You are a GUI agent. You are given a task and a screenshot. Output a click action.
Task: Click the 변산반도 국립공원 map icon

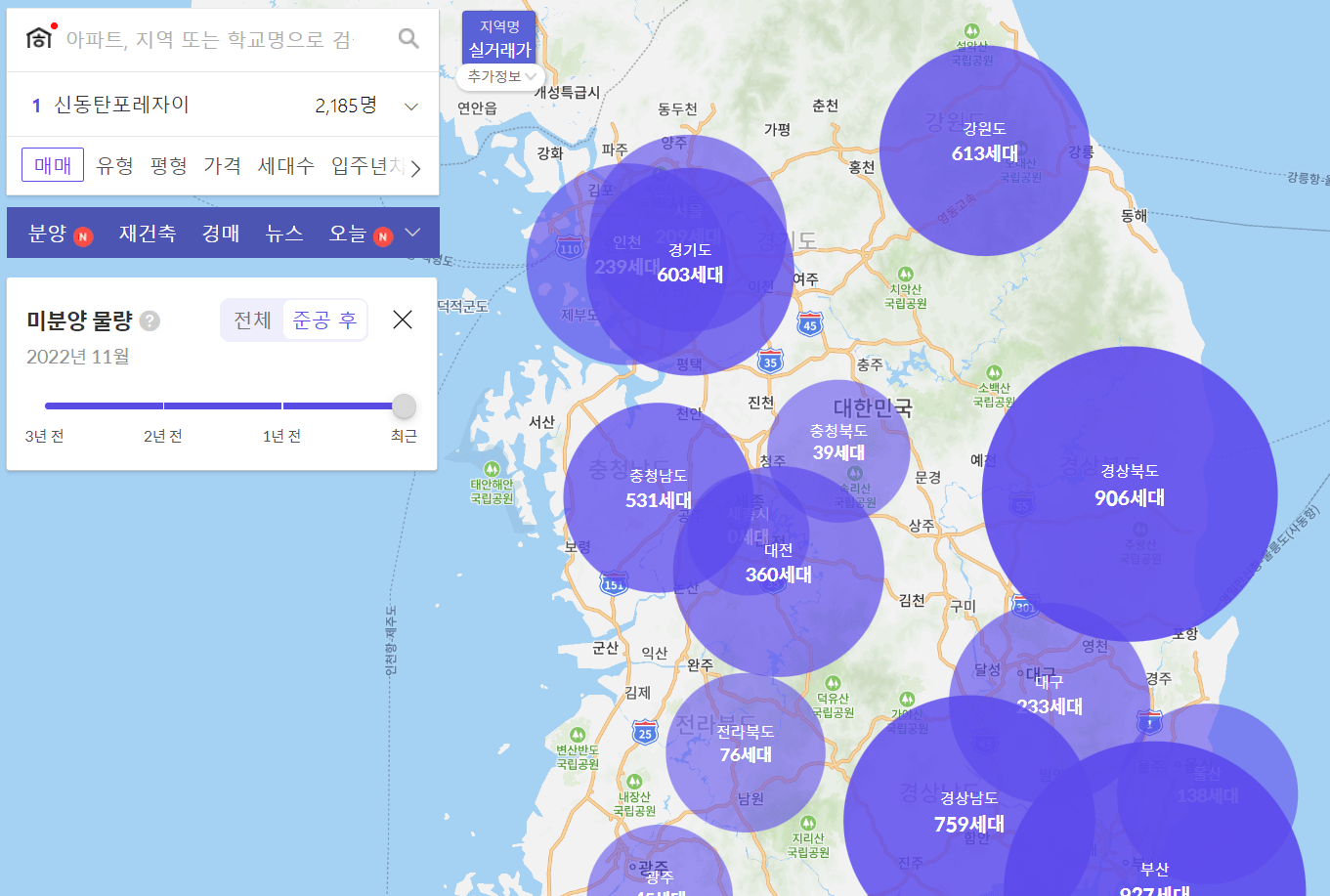[578, 735]
